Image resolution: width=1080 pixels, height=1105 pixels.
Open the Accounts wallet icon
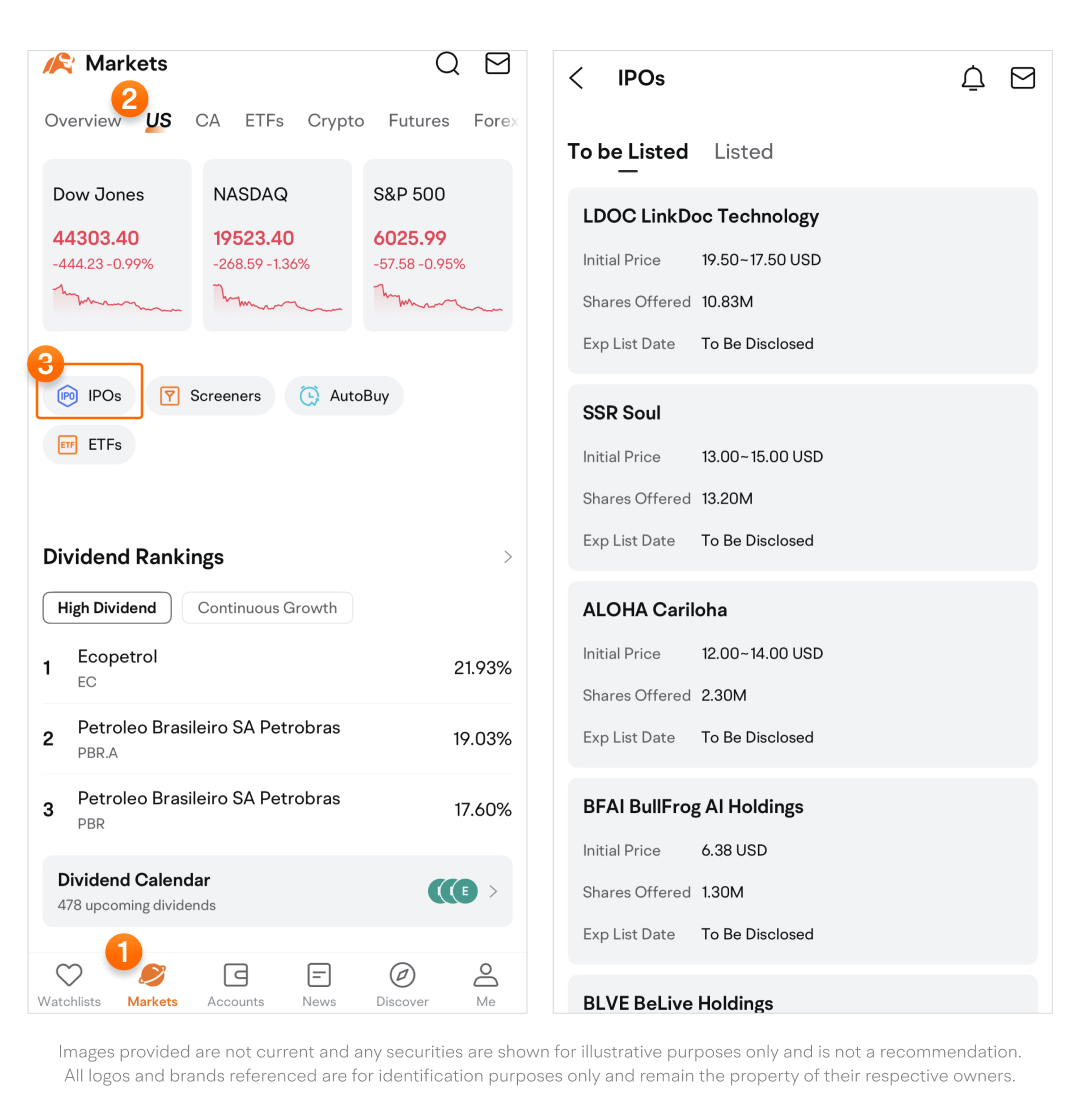[x=236, y=975]
